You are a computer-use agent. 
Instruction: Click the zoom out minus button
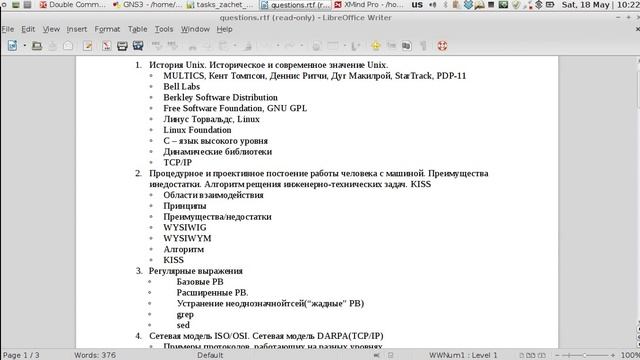[557, 355]
